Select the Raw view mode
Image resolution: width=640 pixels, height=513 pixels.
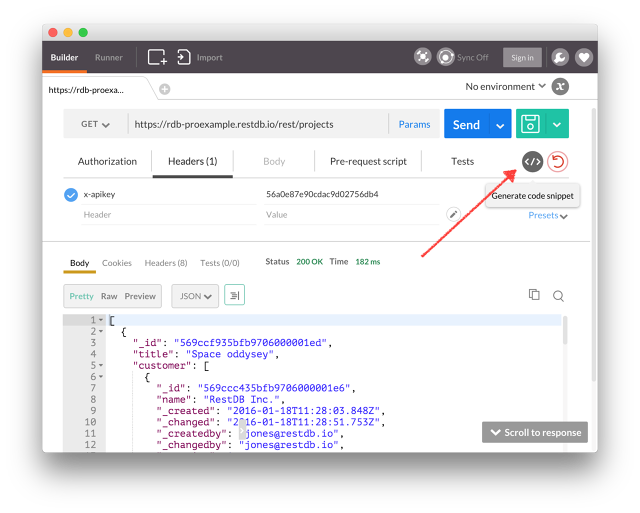click(x=109, y=296)
